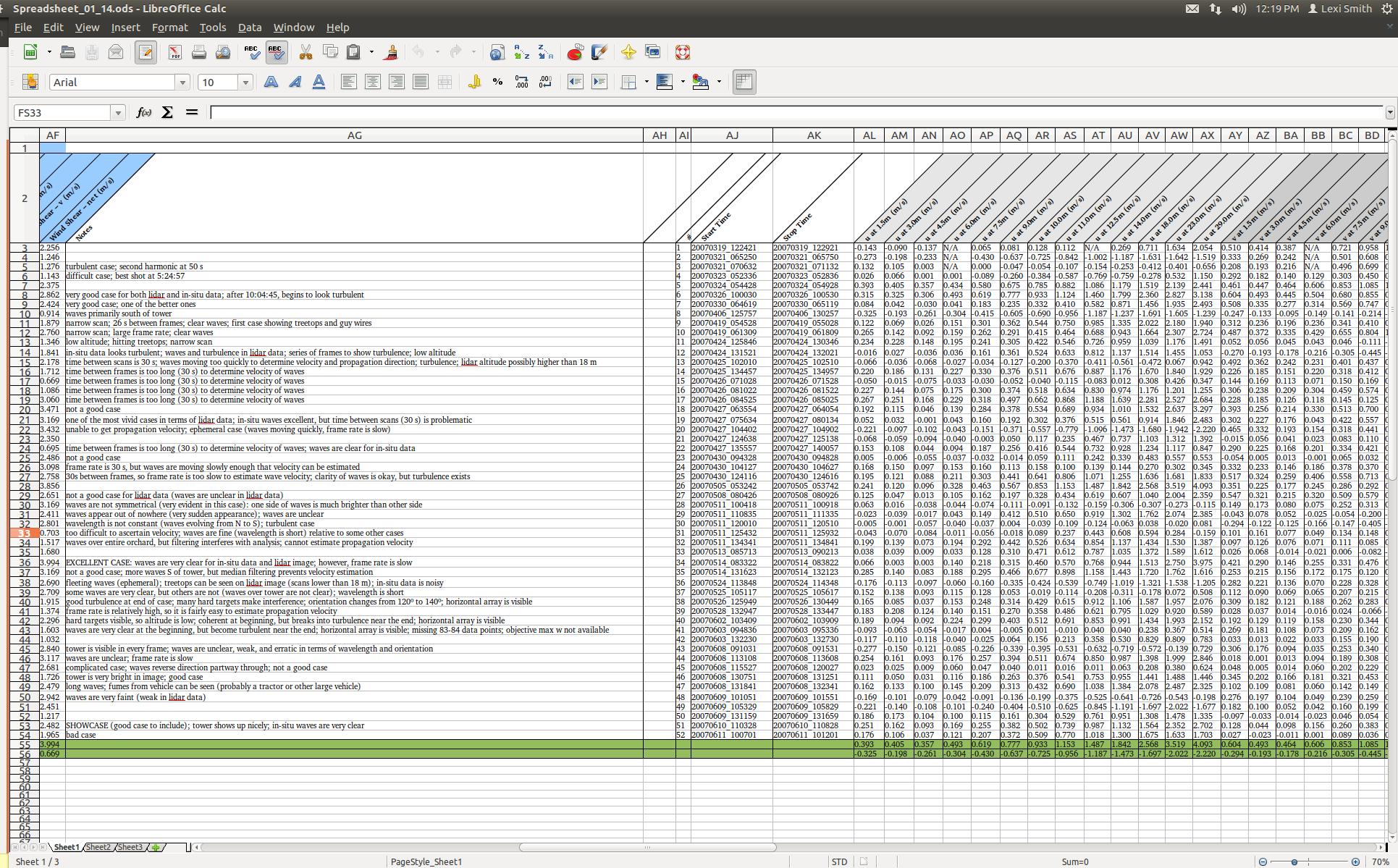This screenshot has width=1398, height=868.
Task: Expand the Arial font name dropdown
Action: pos(182,83)
